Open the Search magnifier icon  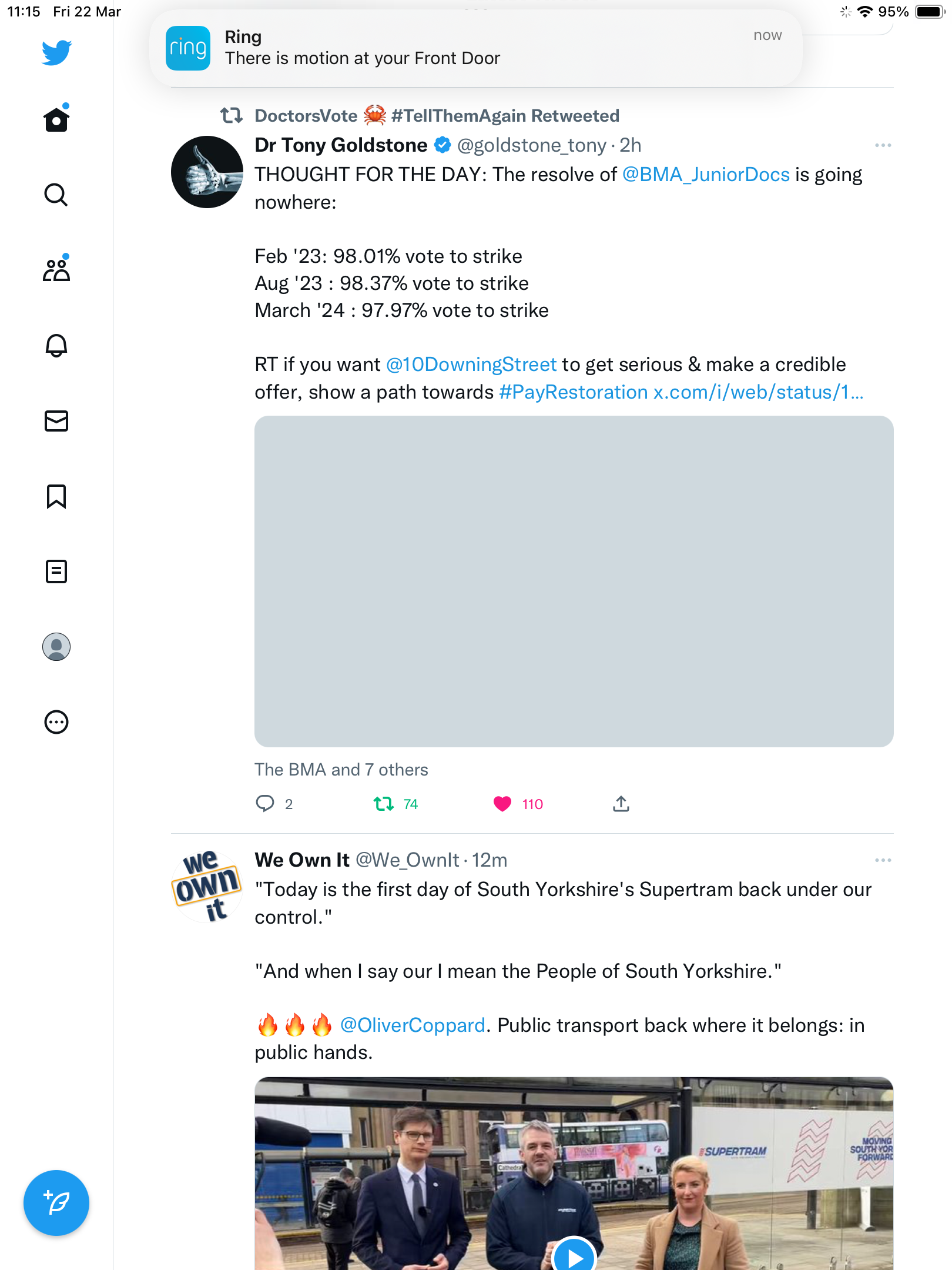coord(56,195)
